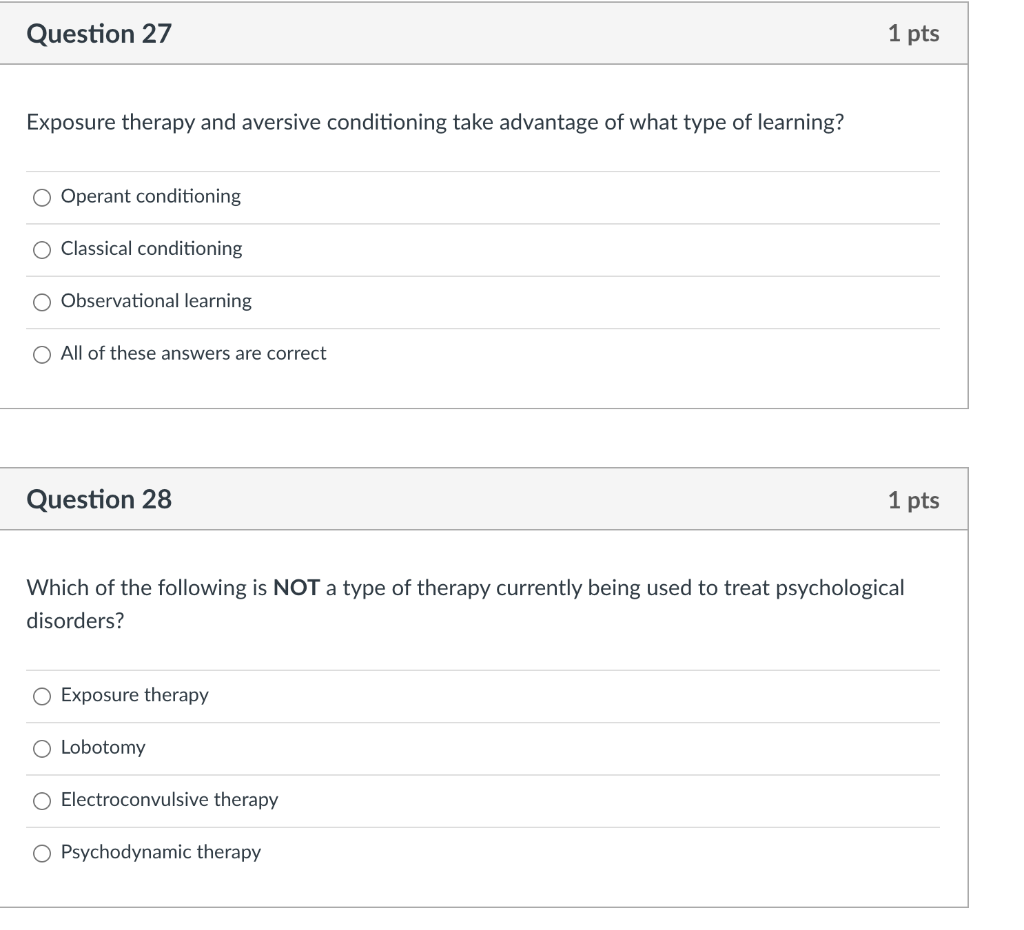
Task: Select Exposure therapy in Question 28
Action: tap(41, 695)
